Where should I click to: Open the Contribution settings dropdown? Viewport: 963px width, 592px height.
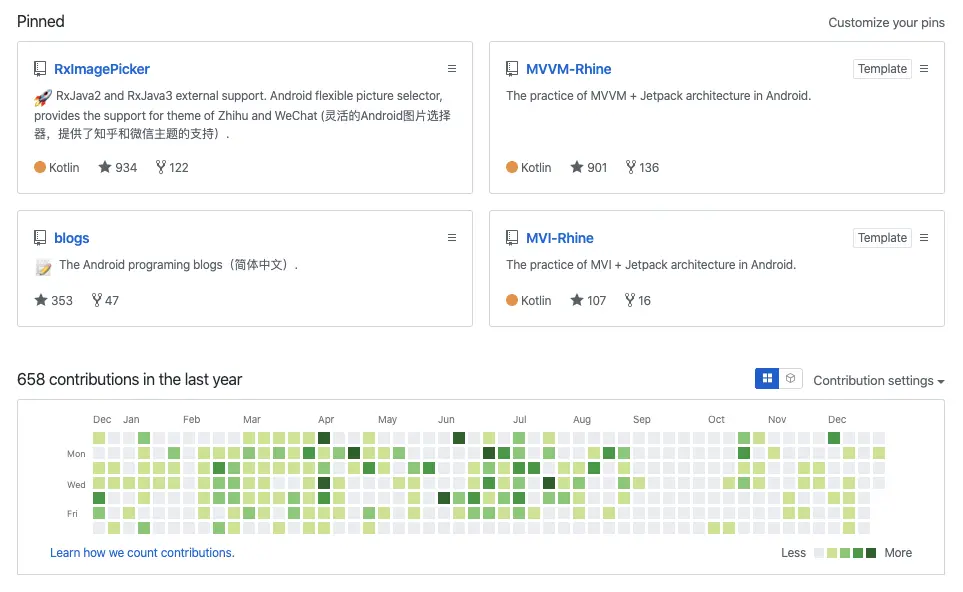coord(878,380)
